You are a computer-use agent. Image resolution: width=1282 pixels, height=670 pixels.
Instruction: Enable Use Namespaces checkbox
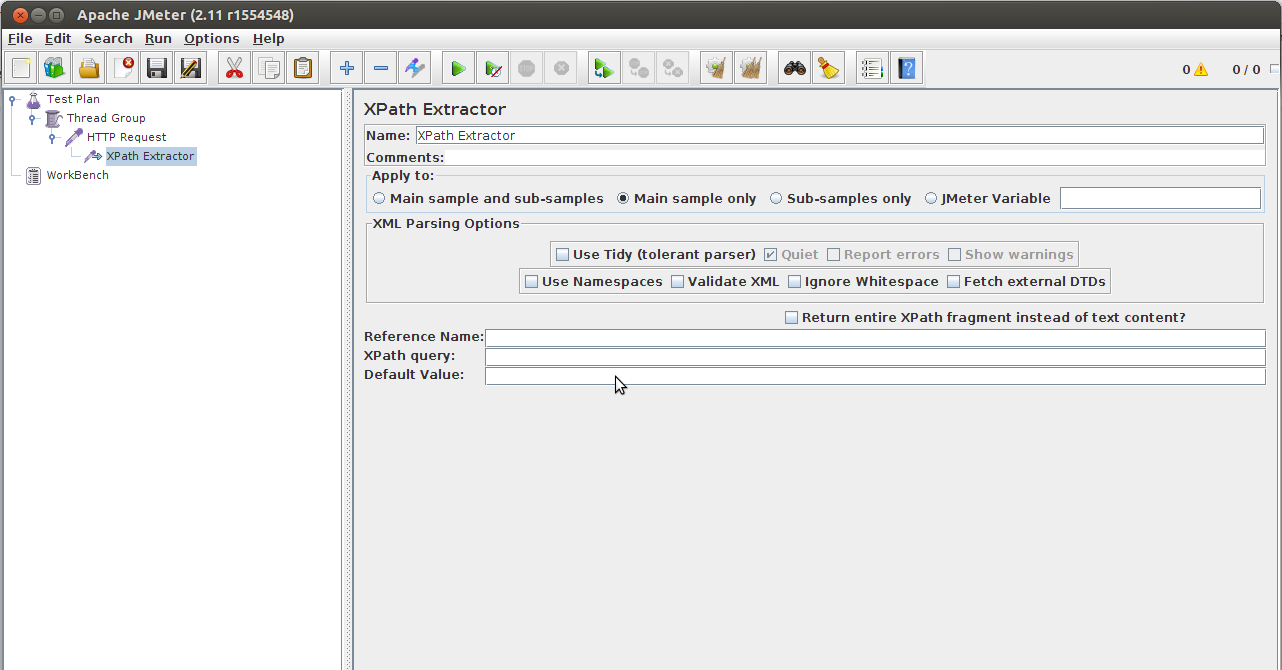point(531,281)
